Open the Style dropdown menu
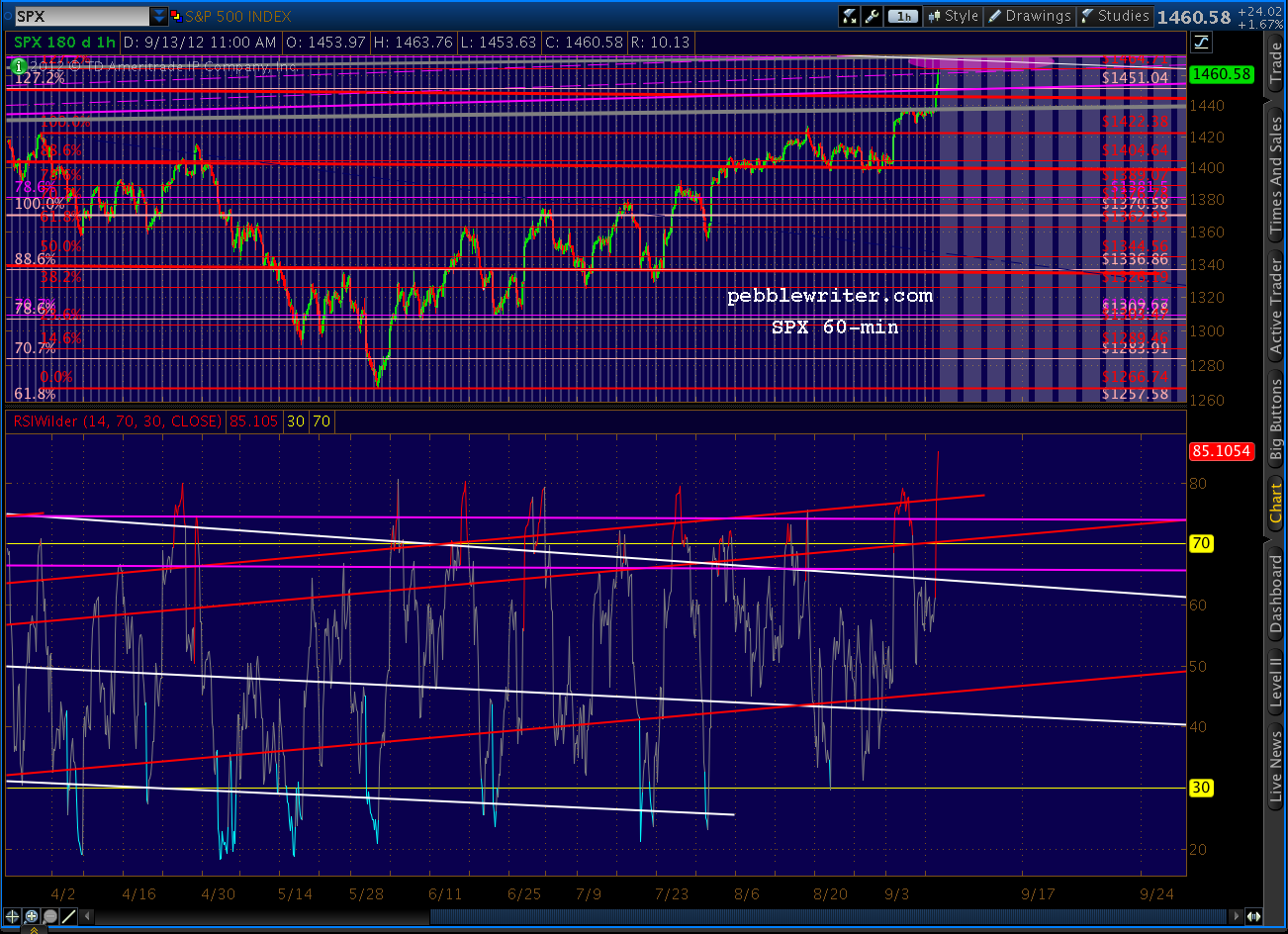 coord(953,16)
